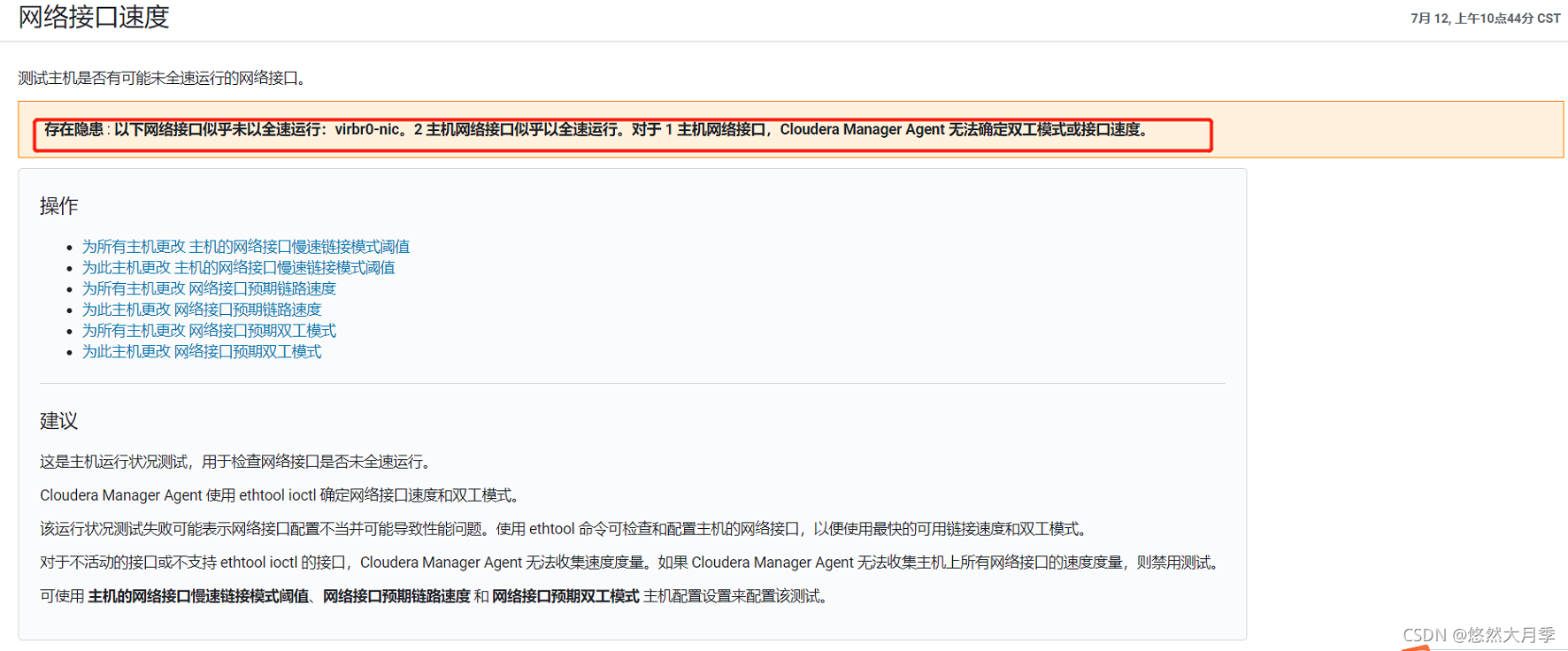Open link 为所有主机更改 网络接口预期链路速度
The width and height of the screenshot is (1568, 651).
209,289
